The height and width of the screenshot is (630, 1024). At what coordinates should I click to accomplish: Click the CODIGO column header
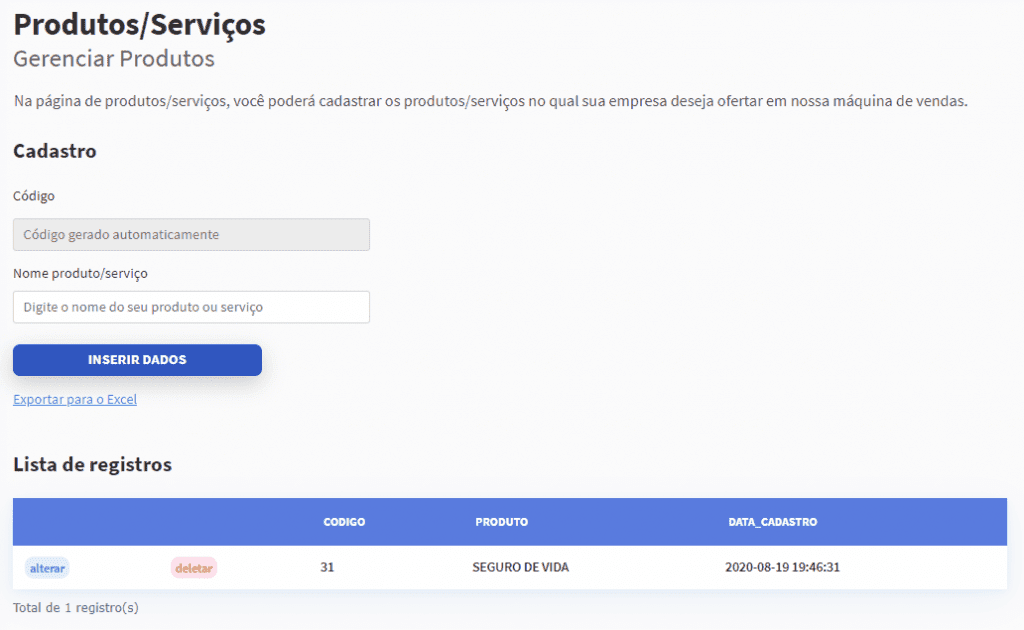tap(344, 522)
